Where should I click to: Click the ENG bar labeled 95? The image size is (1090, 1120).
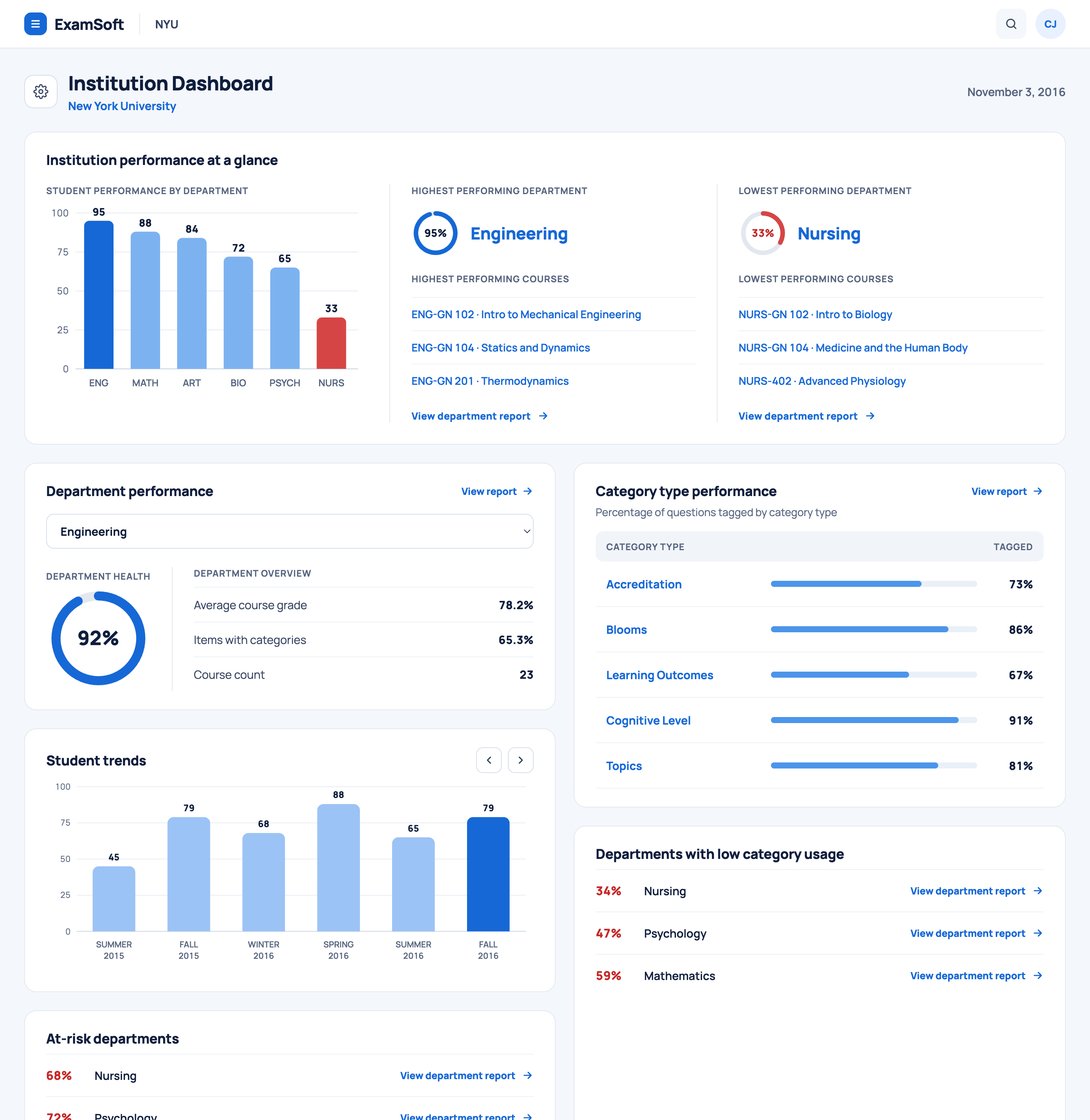(98, 295)
